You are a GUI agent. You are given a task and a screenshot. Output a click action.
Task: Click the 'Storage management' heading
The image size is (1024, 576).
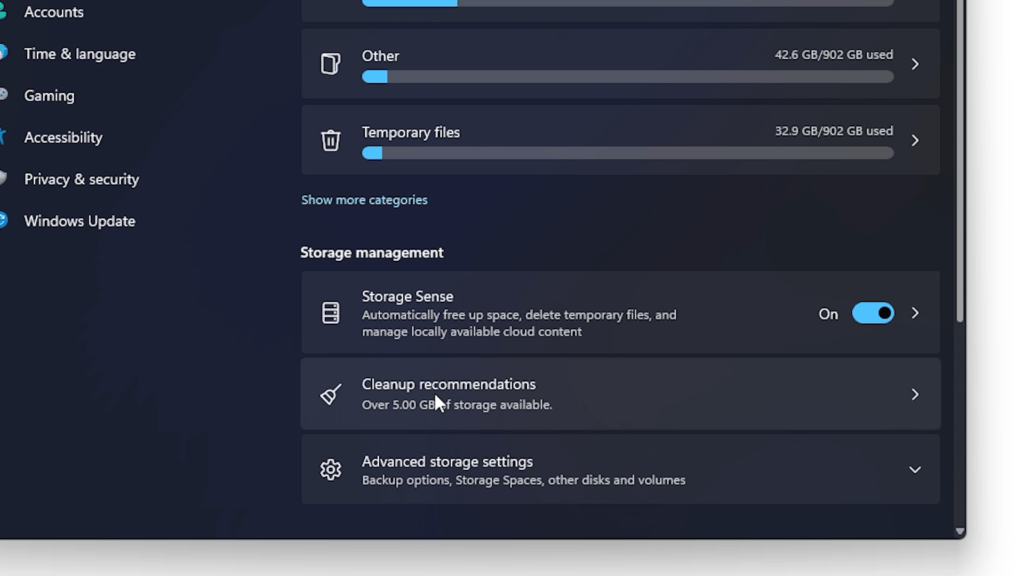(x=372, y=253)
